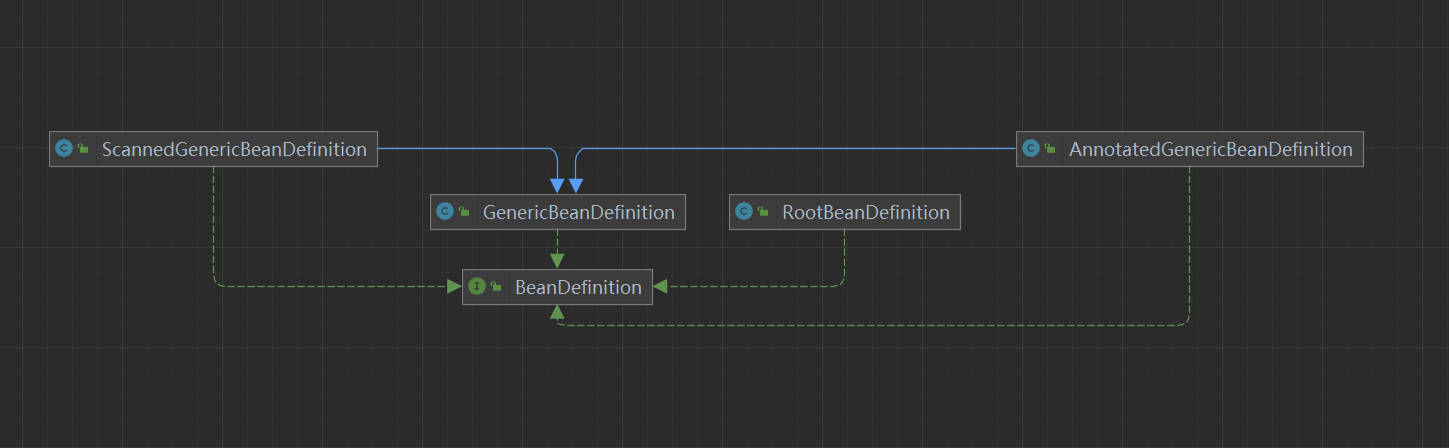Click the visibility lock icon on BeanDefinition
This screenshot has height=448, width=1449.
[496, 287]
